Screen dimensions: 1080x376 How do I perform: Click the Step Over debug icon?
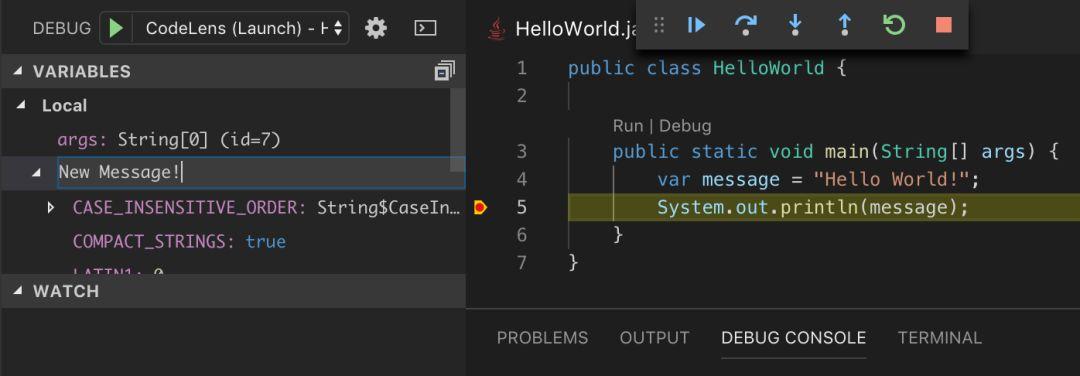745,25
